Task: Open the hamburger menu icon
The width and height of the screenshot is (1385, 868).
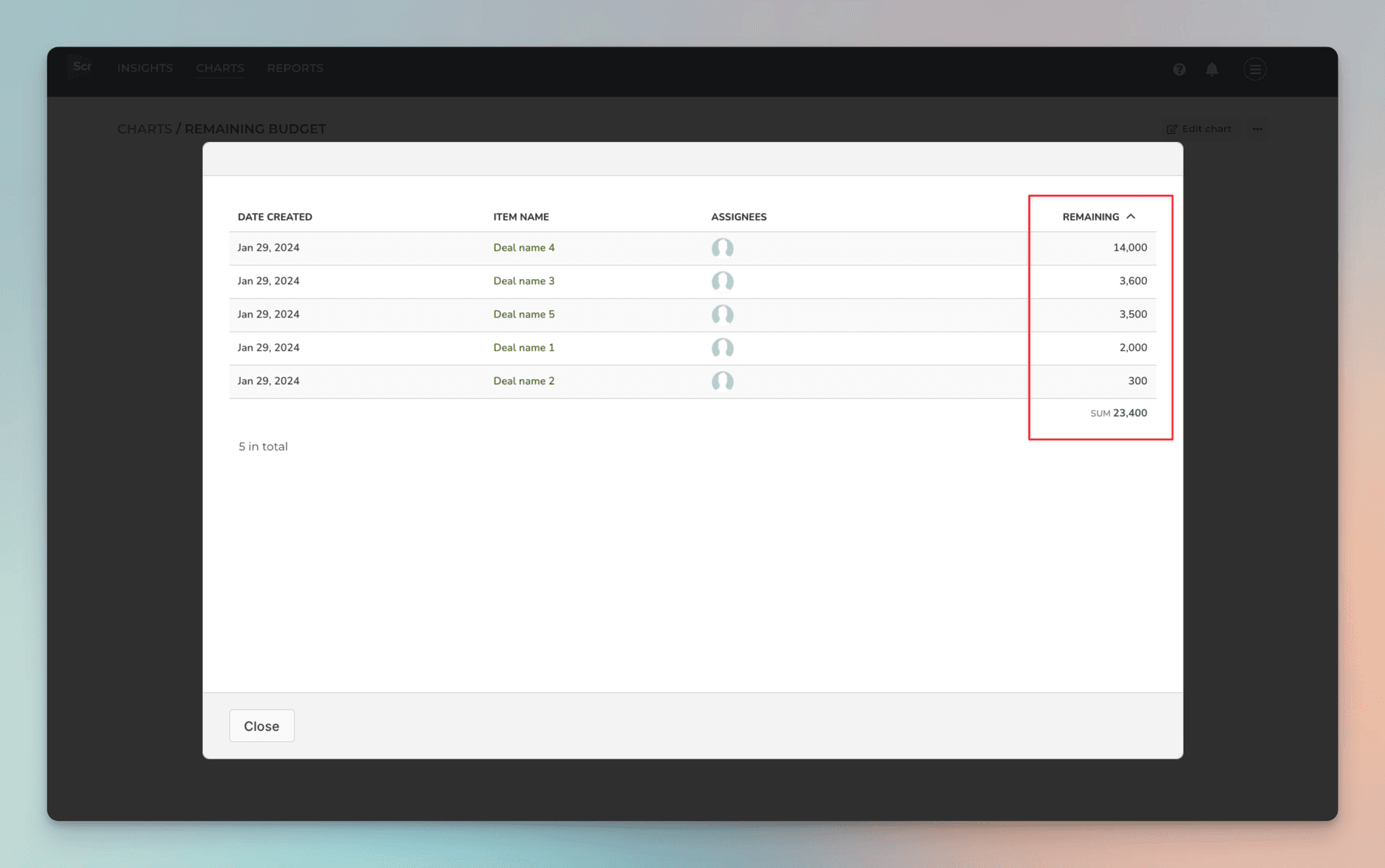Action: [1254, 69]
